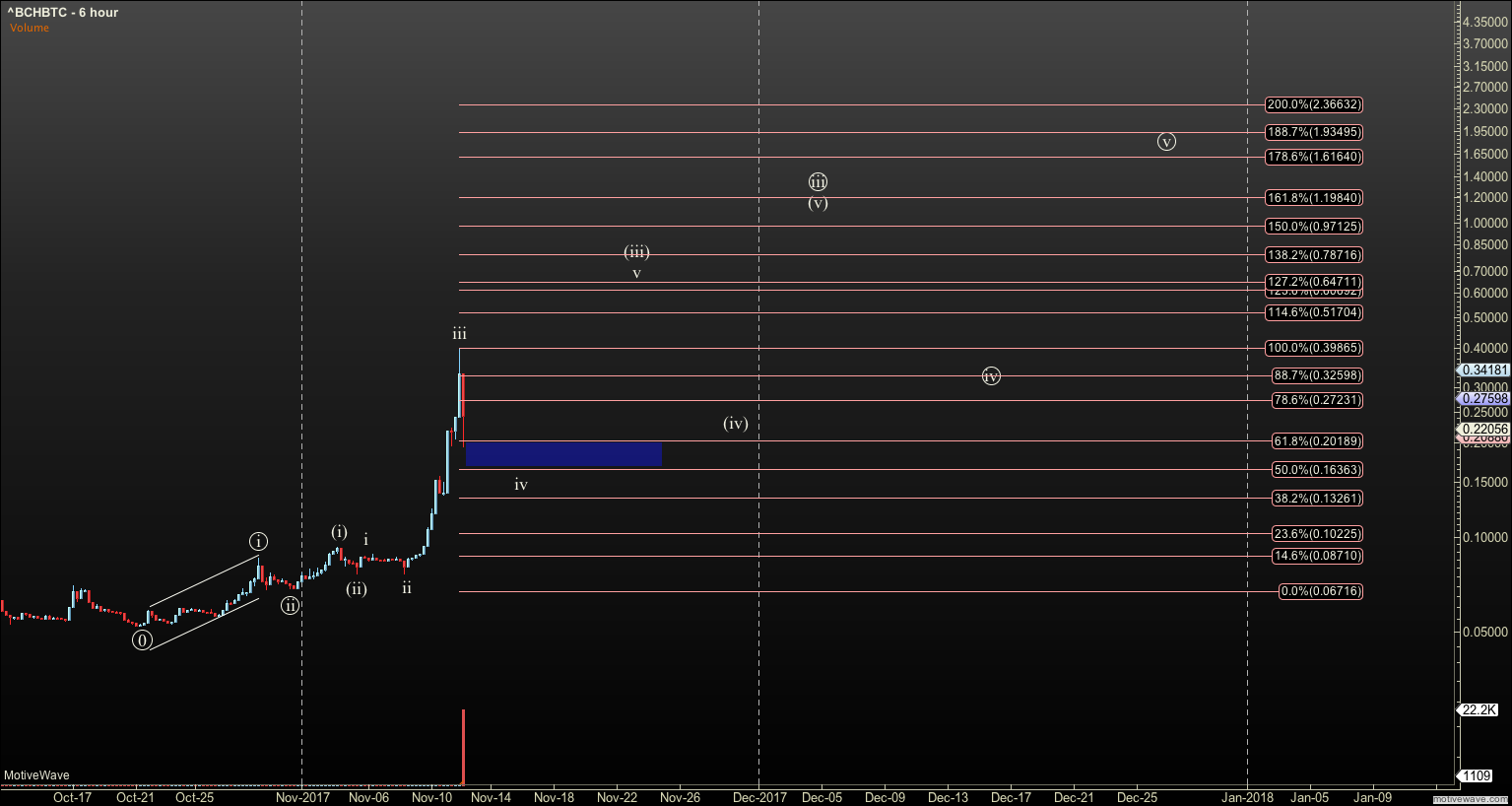Screen dimensions: 1512x806
Task: Click the Jan-2018 dashed vertical gridline
Action: (x=1247, y=394)
